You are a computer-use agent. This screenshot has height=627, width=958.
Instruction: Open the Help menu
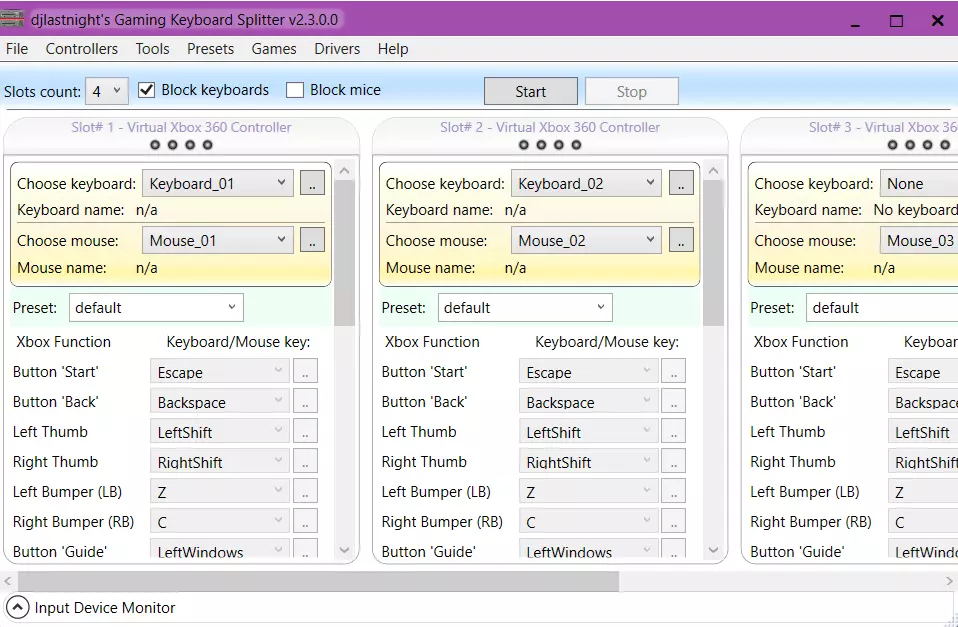pyautogui.click(x=393, y=49)
